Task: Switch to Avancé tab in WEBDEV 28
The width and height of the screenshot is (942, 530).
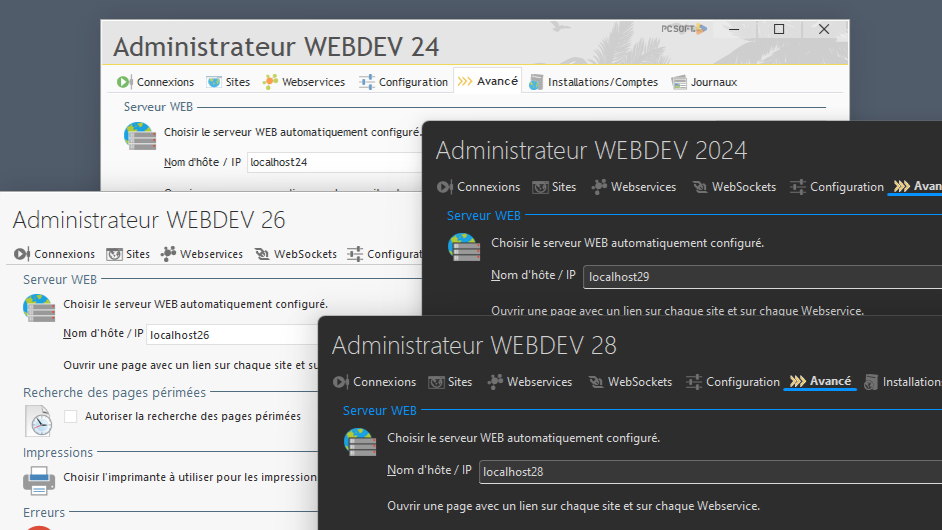Action: click(820, 381)
